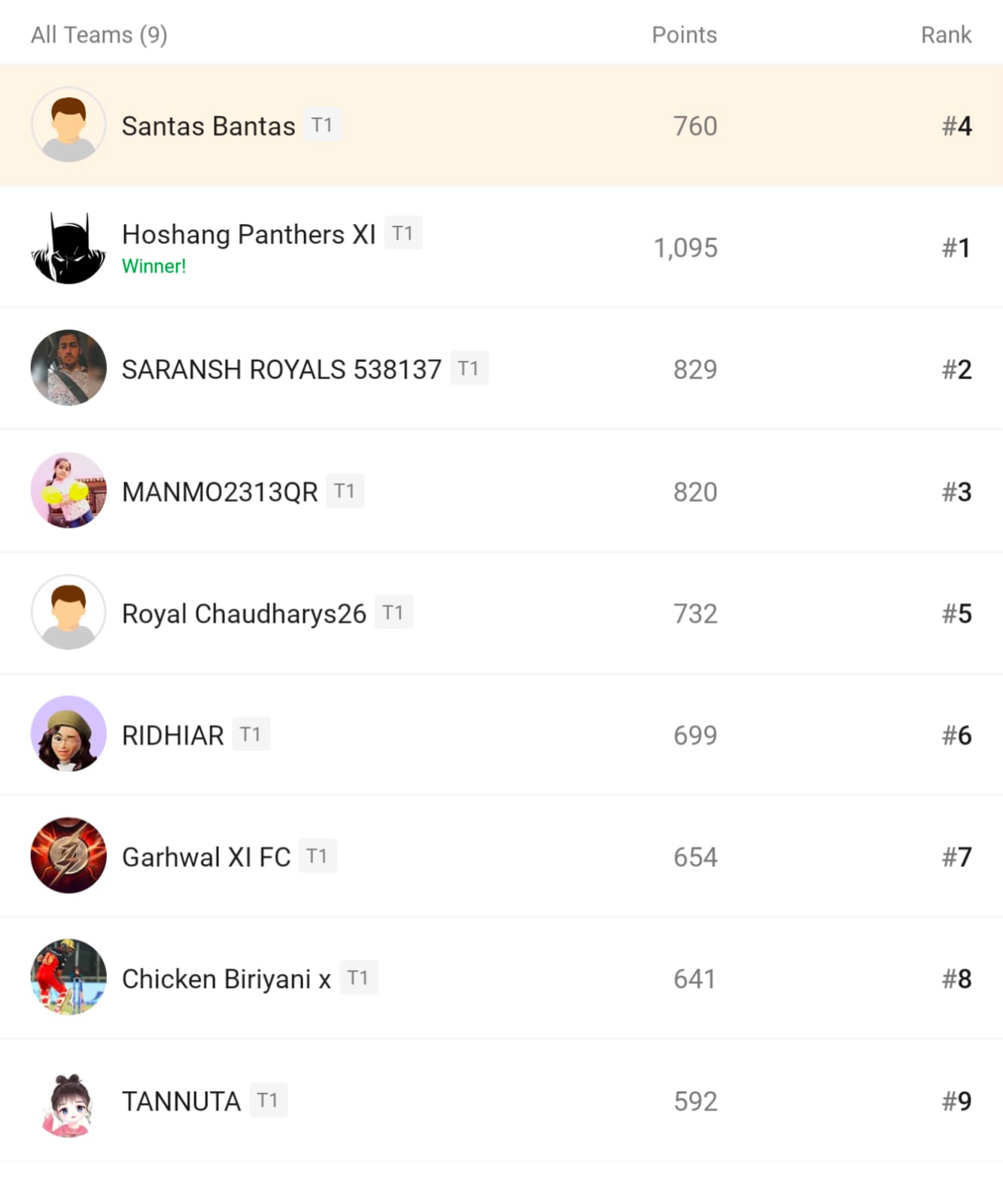Tap rank #7 for Garhwal XI FC
This screenshot has width=1003, height=1204.
click(956, 857)
